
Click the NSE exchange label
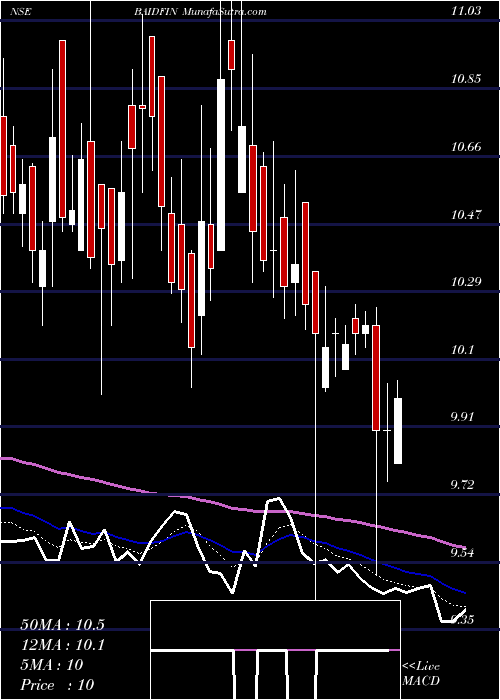point(20,12)
